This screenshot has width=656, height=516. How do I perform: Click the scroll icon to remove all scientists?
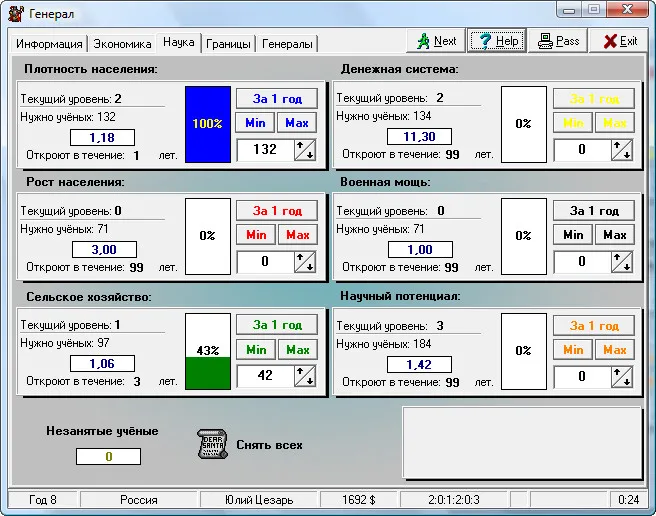[x=208, y=444]
